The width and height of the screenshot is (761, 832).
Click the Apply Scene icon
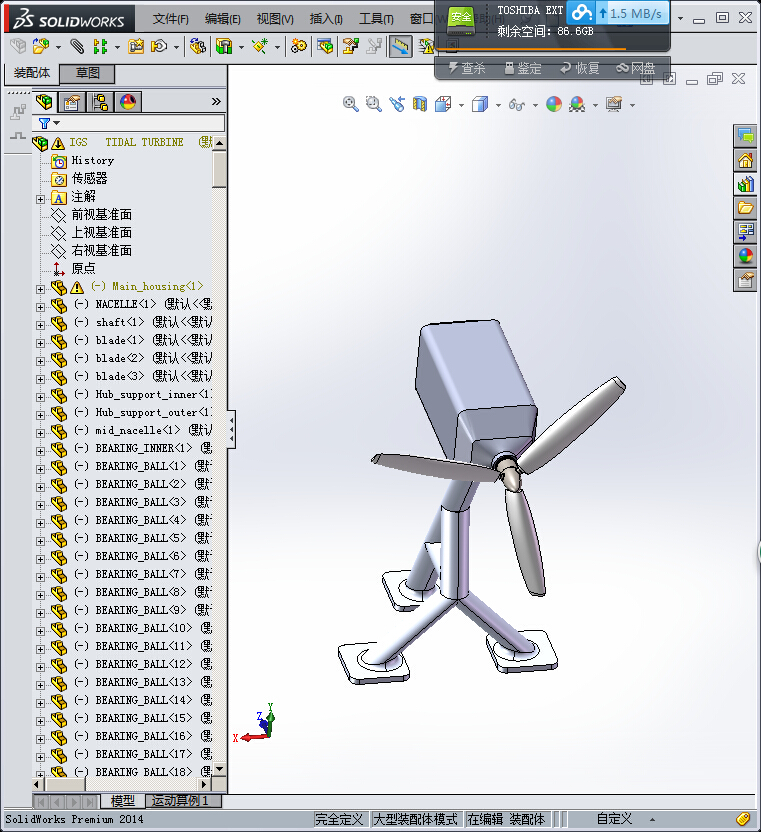577,104
